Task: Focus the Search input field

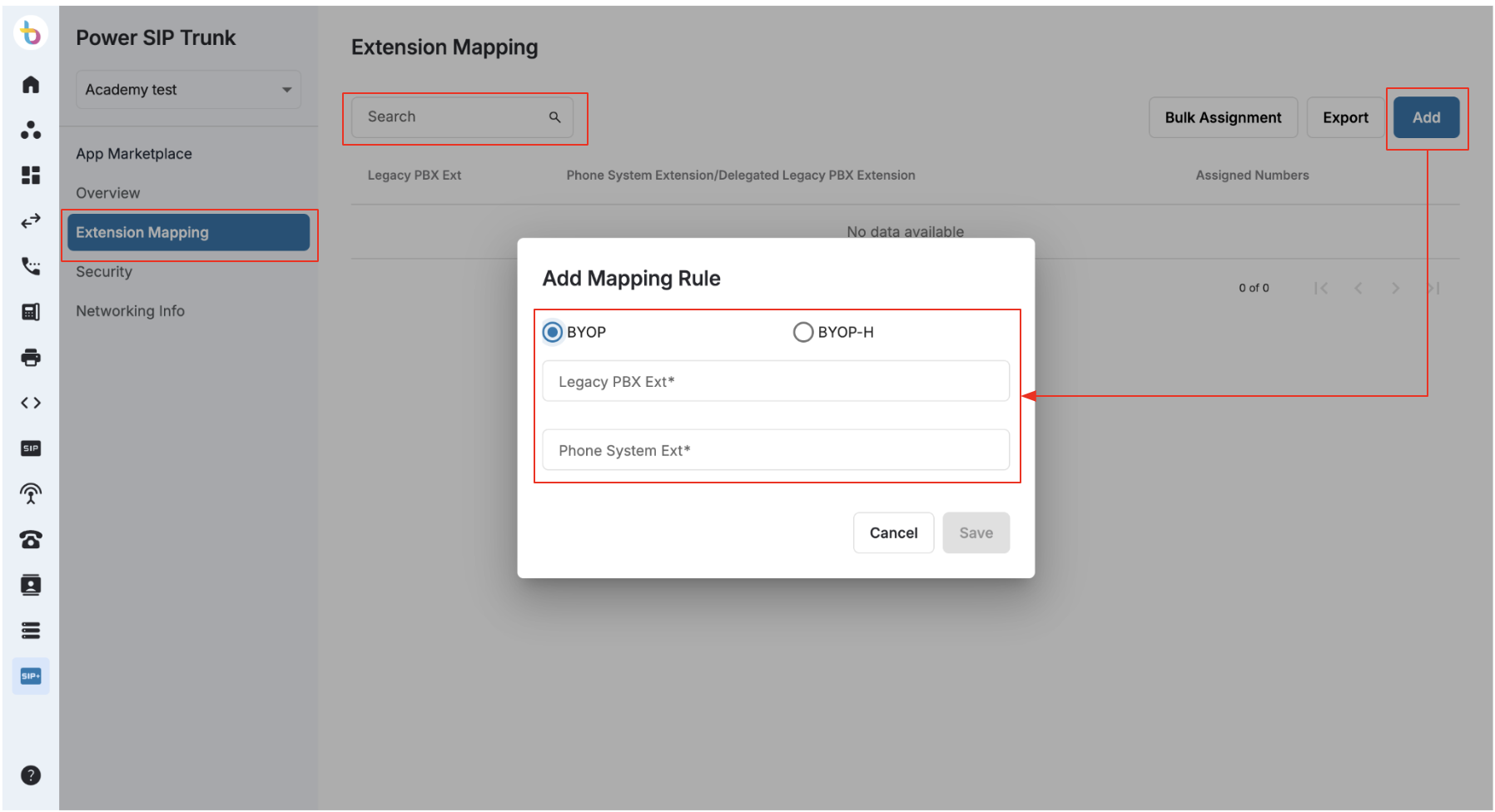Action: pos(462,117)
